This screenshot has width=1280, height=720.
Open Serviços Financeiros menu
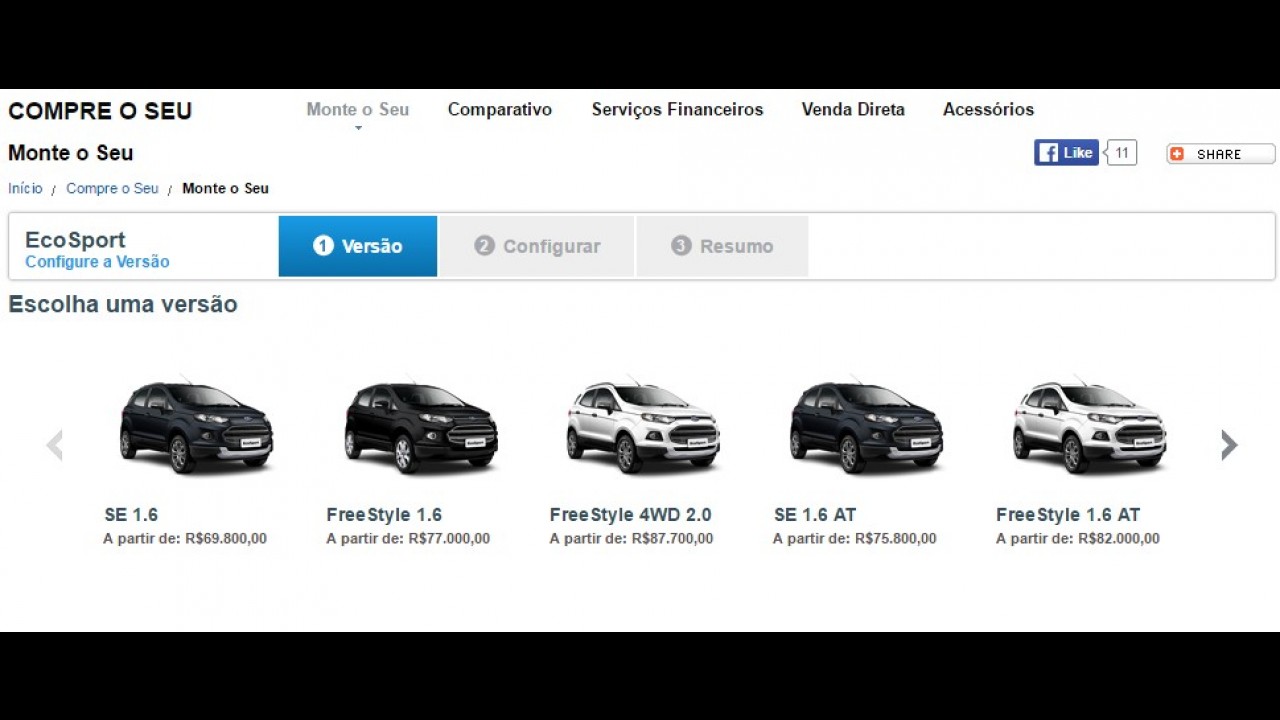coord(677,110)
